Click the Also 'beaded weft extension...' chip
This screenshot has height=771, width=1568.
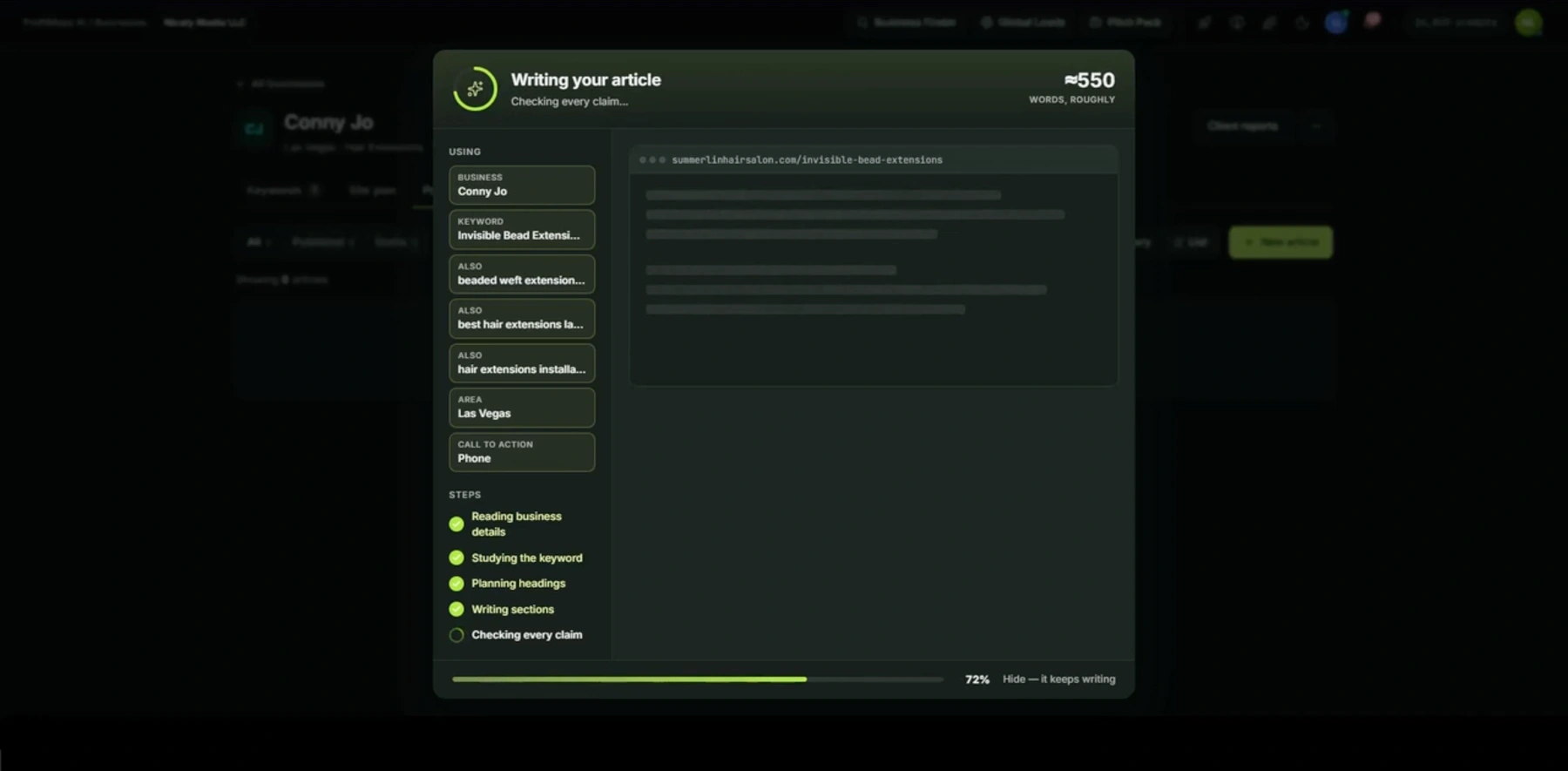(522, 274)
